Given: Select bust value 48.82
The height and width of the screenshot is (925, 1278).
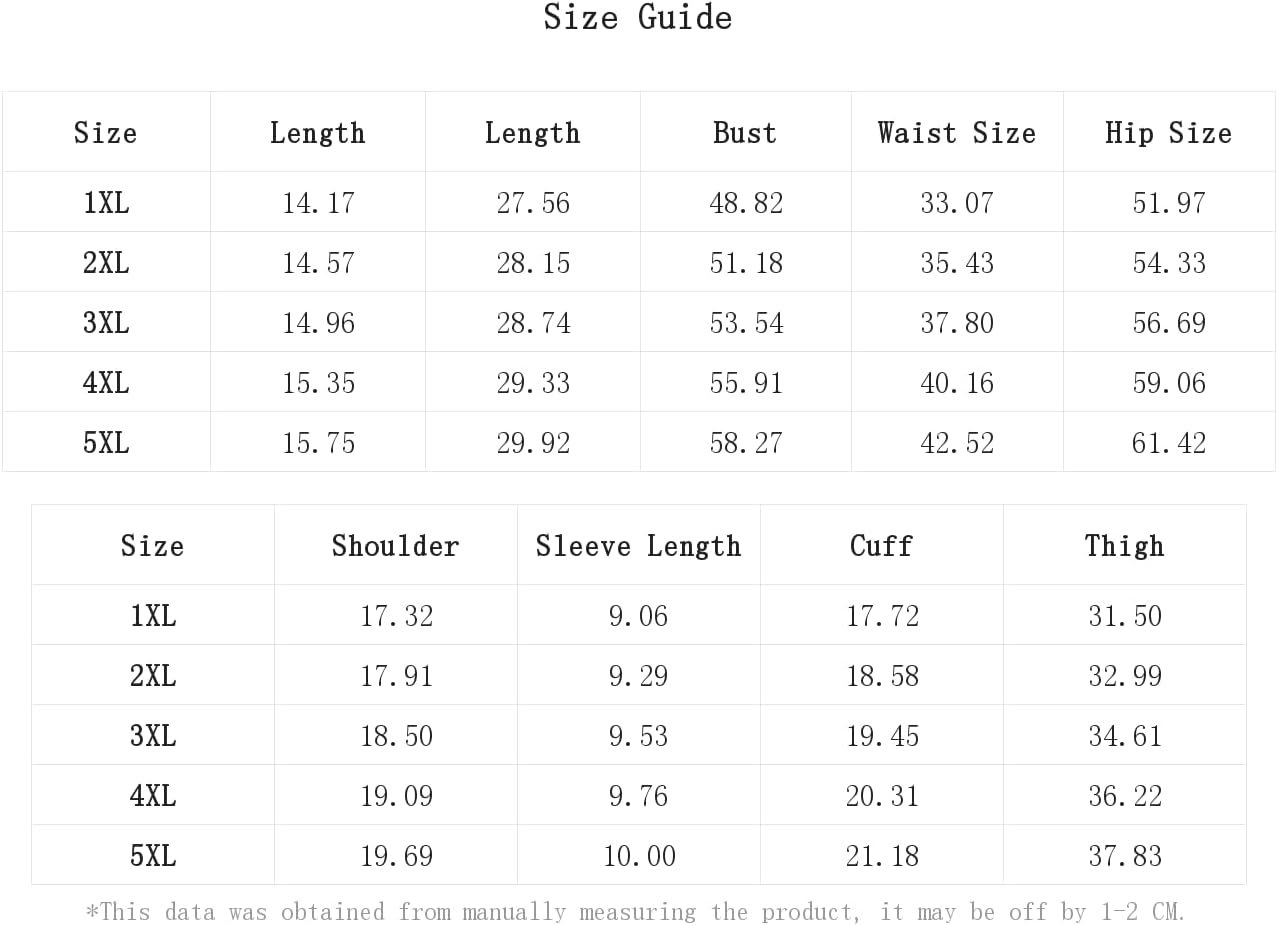Looking at the screenshot, I should [x=746, y=203].
